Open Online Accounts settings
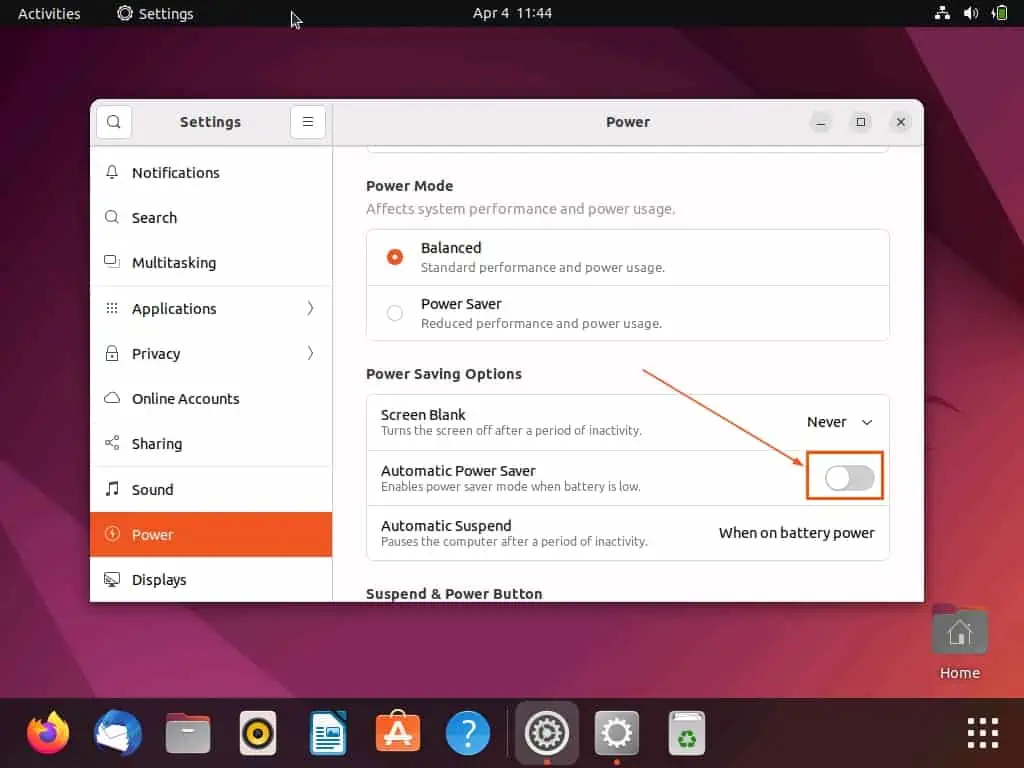Viewport: 1024px width, 768px height. (185, 398)
